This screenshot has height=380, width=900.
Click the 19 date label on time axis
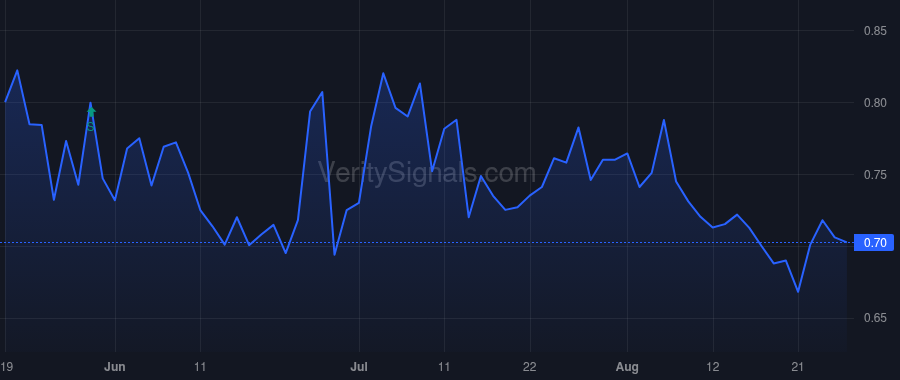pyautogui.click(x=6, y=366)
